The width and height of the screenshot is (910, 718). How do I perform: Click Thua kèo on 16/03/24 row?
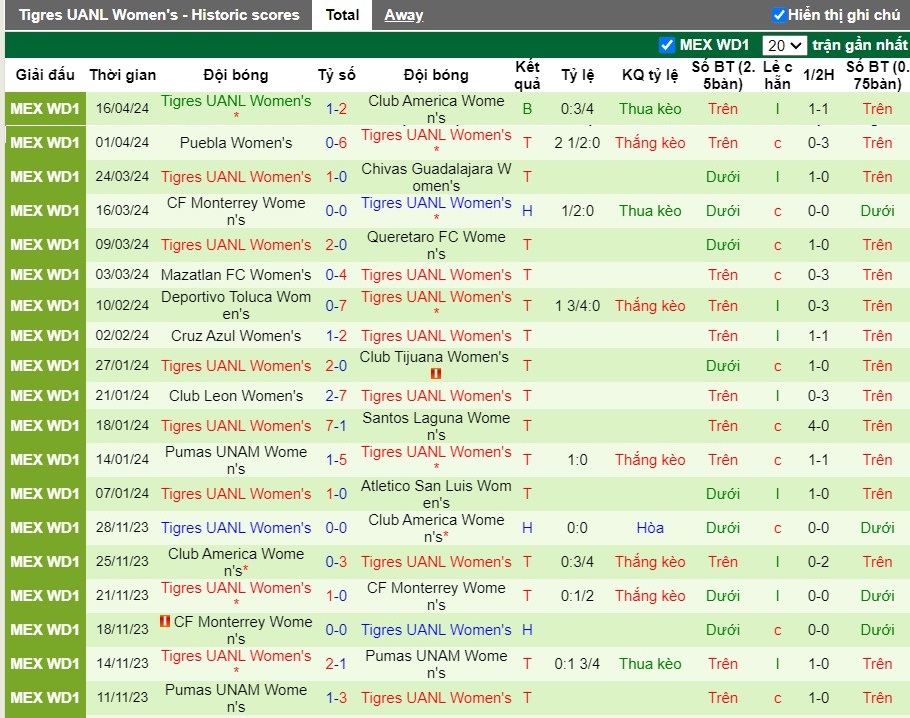coord(650,211)
